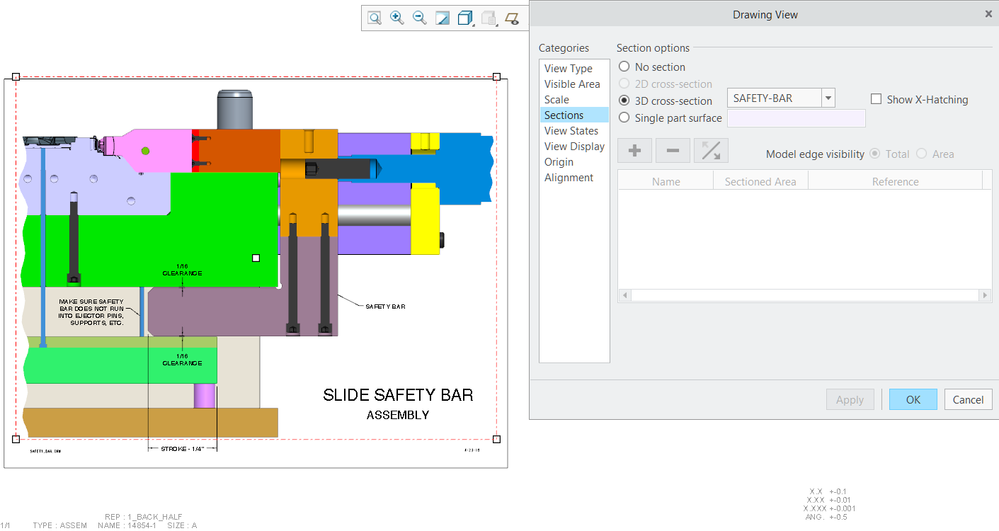Click the Zoom Out magnifier icon
This screenshot has height=531, width=999.
(x=420, y=18)
